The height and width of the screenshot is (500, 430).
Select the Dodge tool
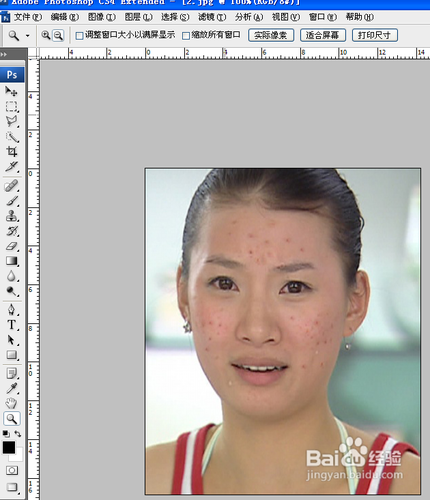(x=11, y=291)
